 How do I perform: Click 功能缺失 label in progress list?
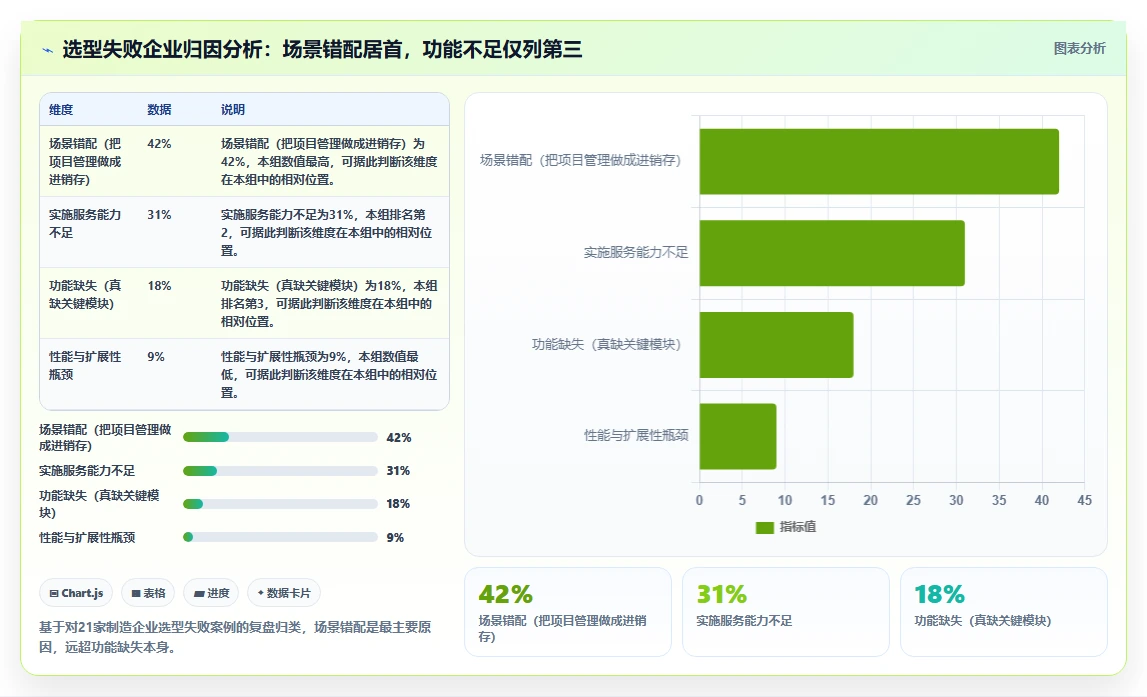coord(99,504)
